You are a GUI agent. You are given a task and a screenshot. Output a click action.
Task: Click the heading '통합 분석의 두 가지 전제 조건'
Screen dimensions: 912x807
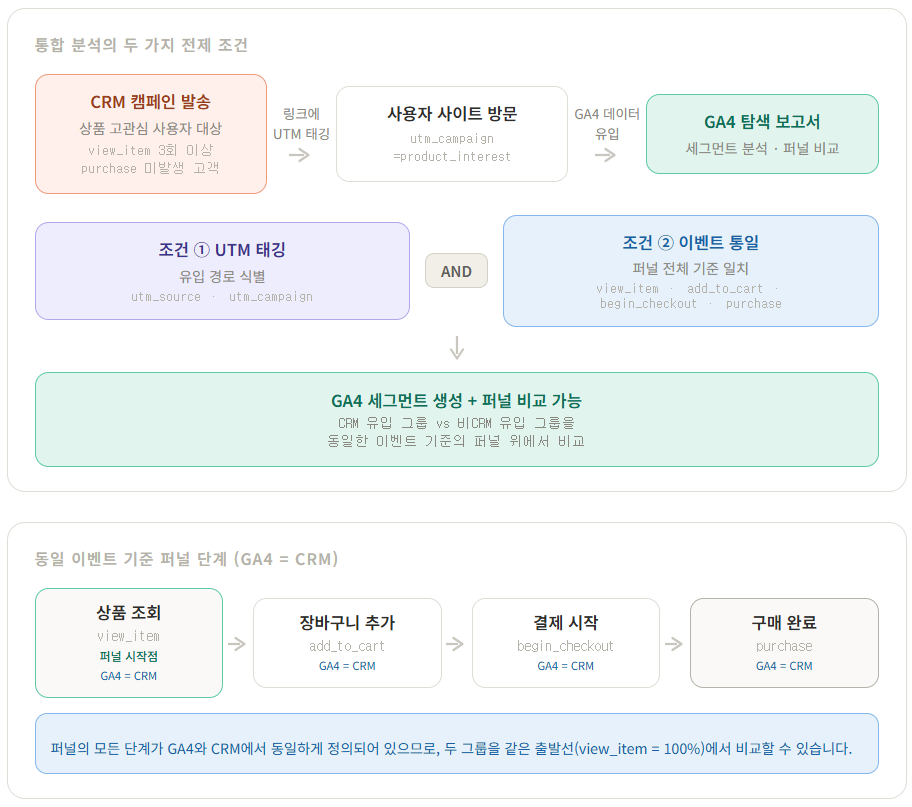142,45
